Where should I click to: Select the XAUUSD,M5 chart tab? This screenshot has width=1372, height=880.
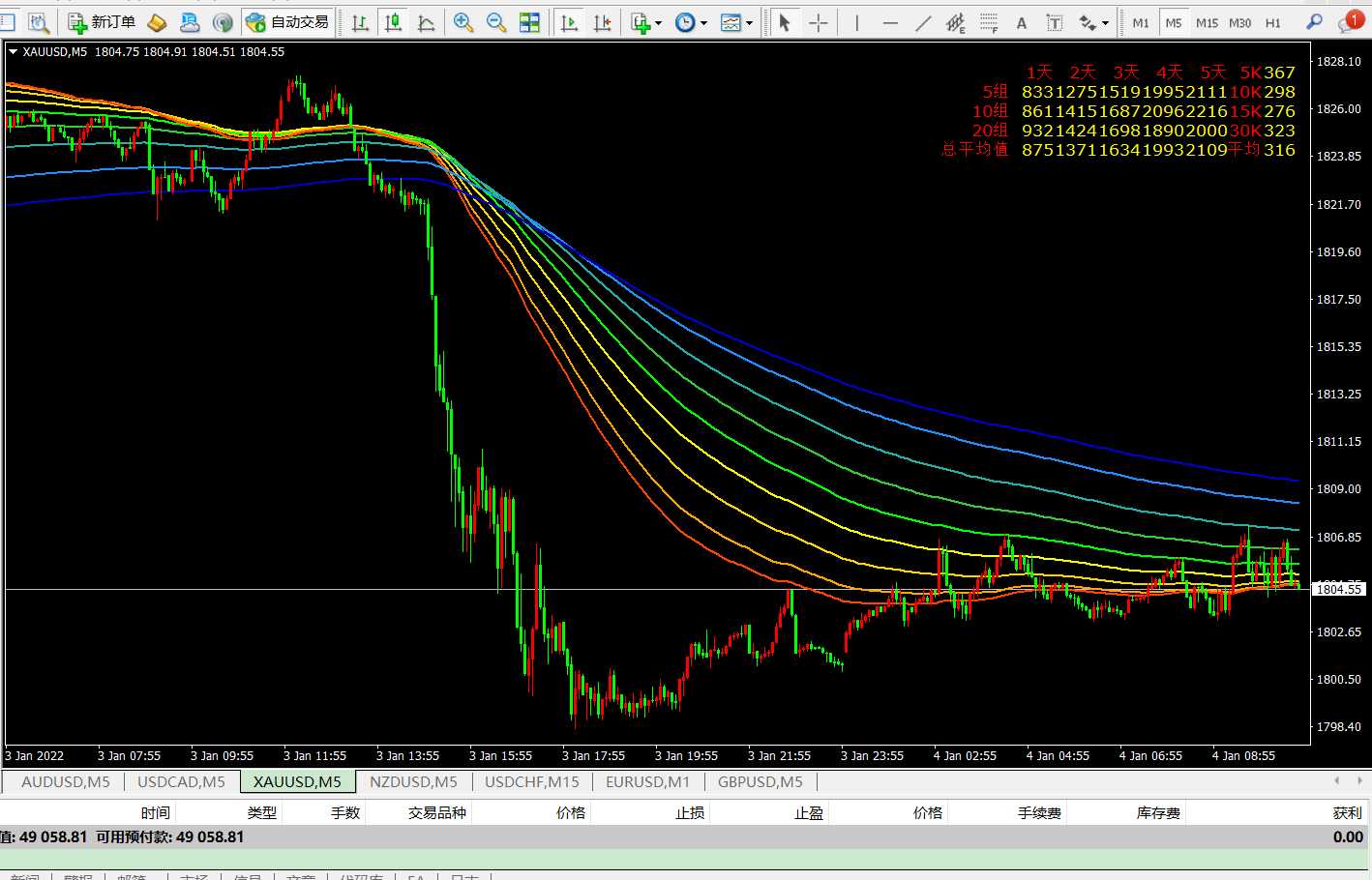(x=297, y=781)
